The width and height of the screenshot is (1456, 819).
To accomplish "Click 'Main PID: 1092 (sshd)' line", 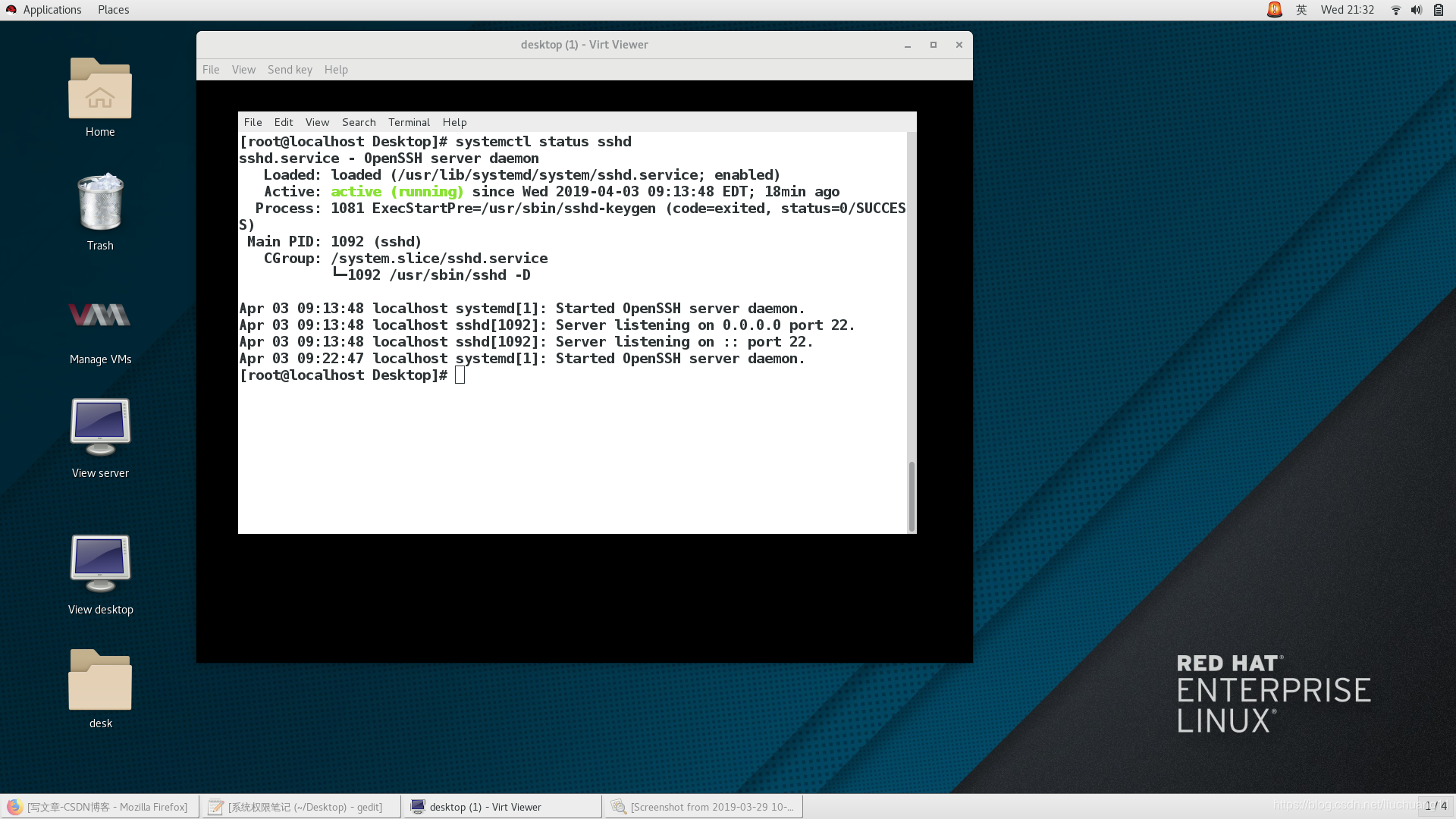I will click(x=334, y=242).
